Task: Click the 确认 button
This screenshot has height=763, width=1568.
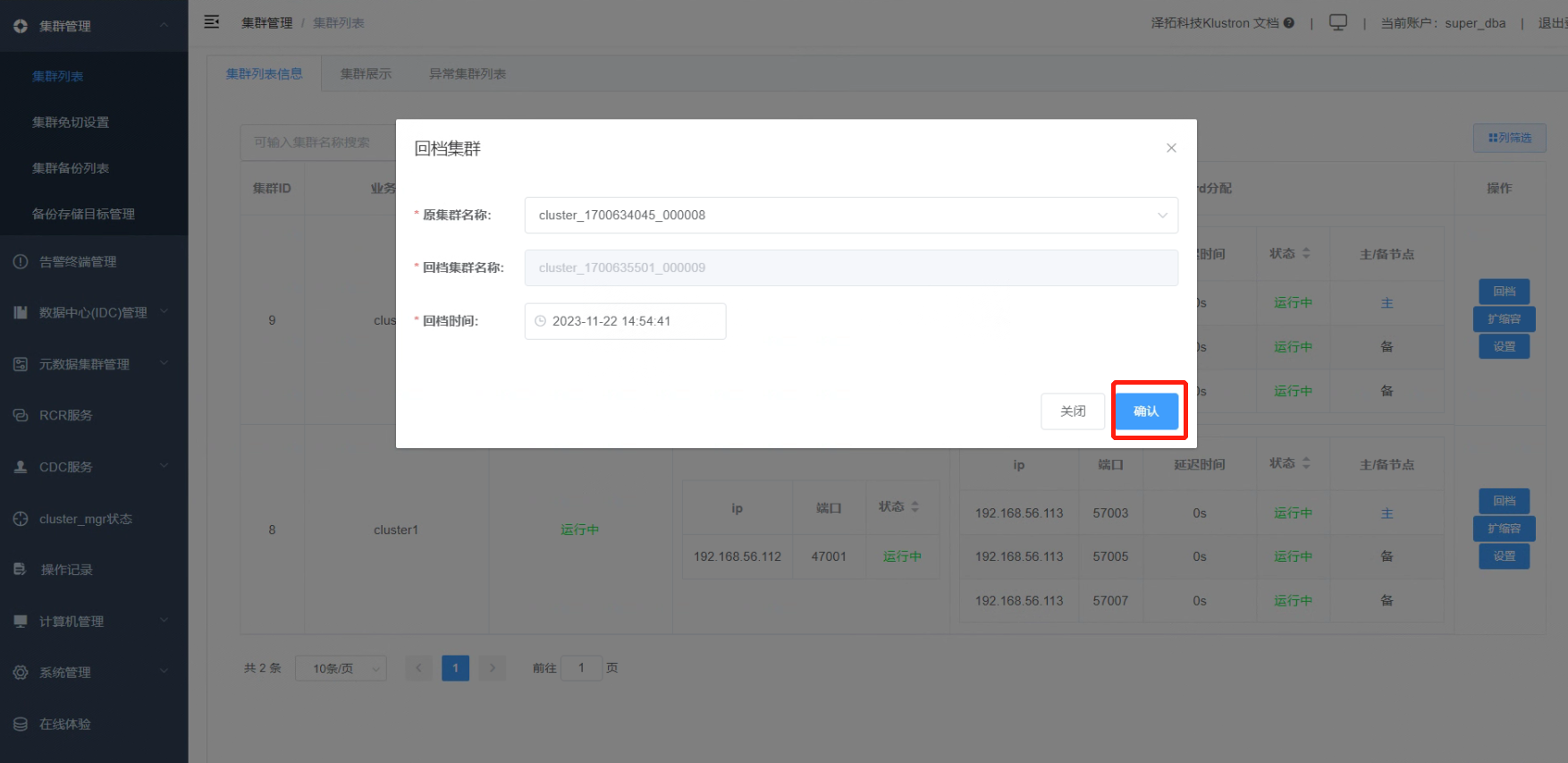Action: tap(1146, 411)
